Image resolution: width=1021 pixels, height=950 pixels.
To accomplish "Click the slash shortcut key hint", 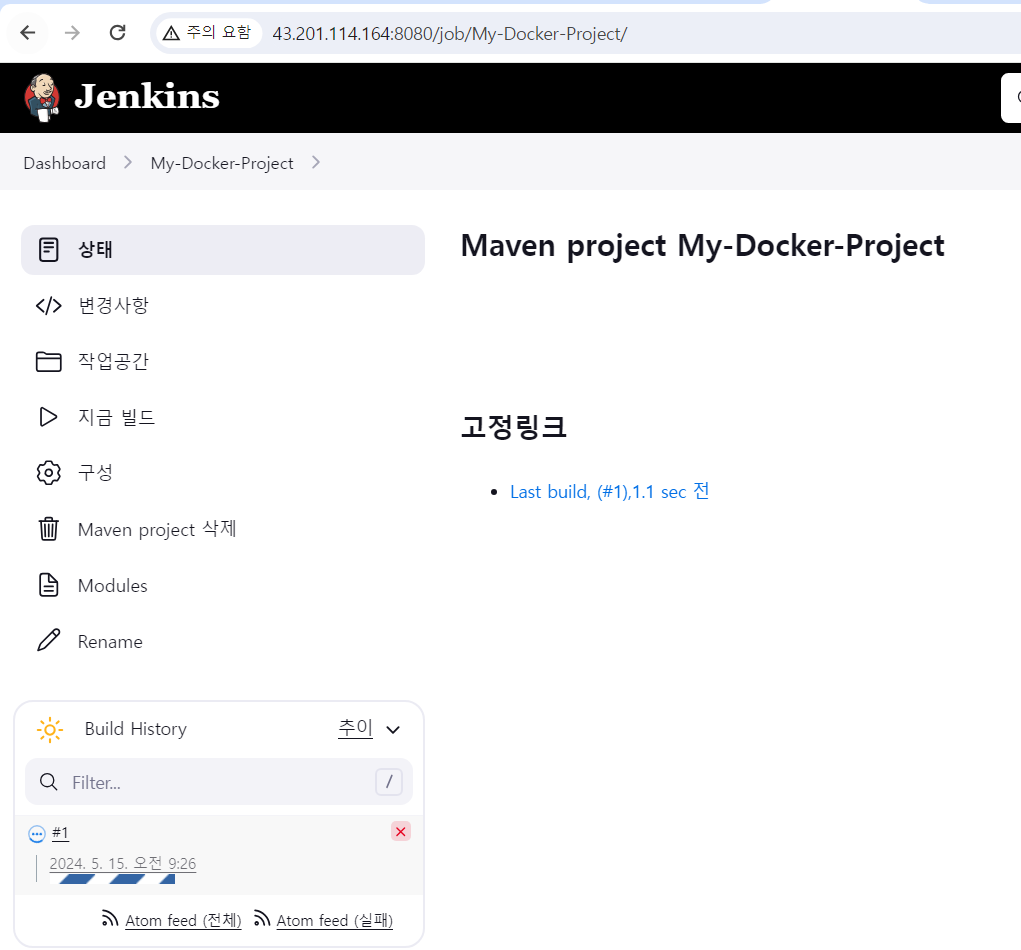I will (x=389, y=781).
